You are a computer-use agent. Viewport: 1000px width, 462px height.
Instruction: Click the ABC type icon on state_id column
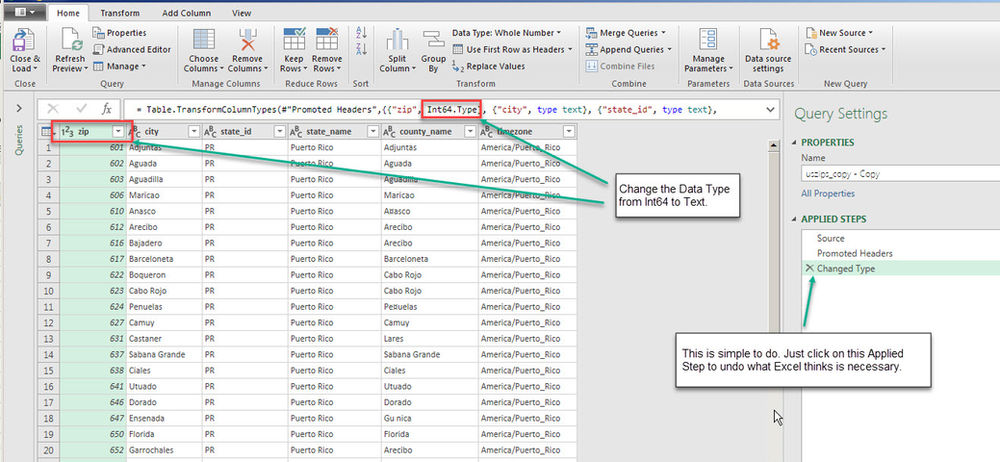pyautogui.click(x=210, y=131)
